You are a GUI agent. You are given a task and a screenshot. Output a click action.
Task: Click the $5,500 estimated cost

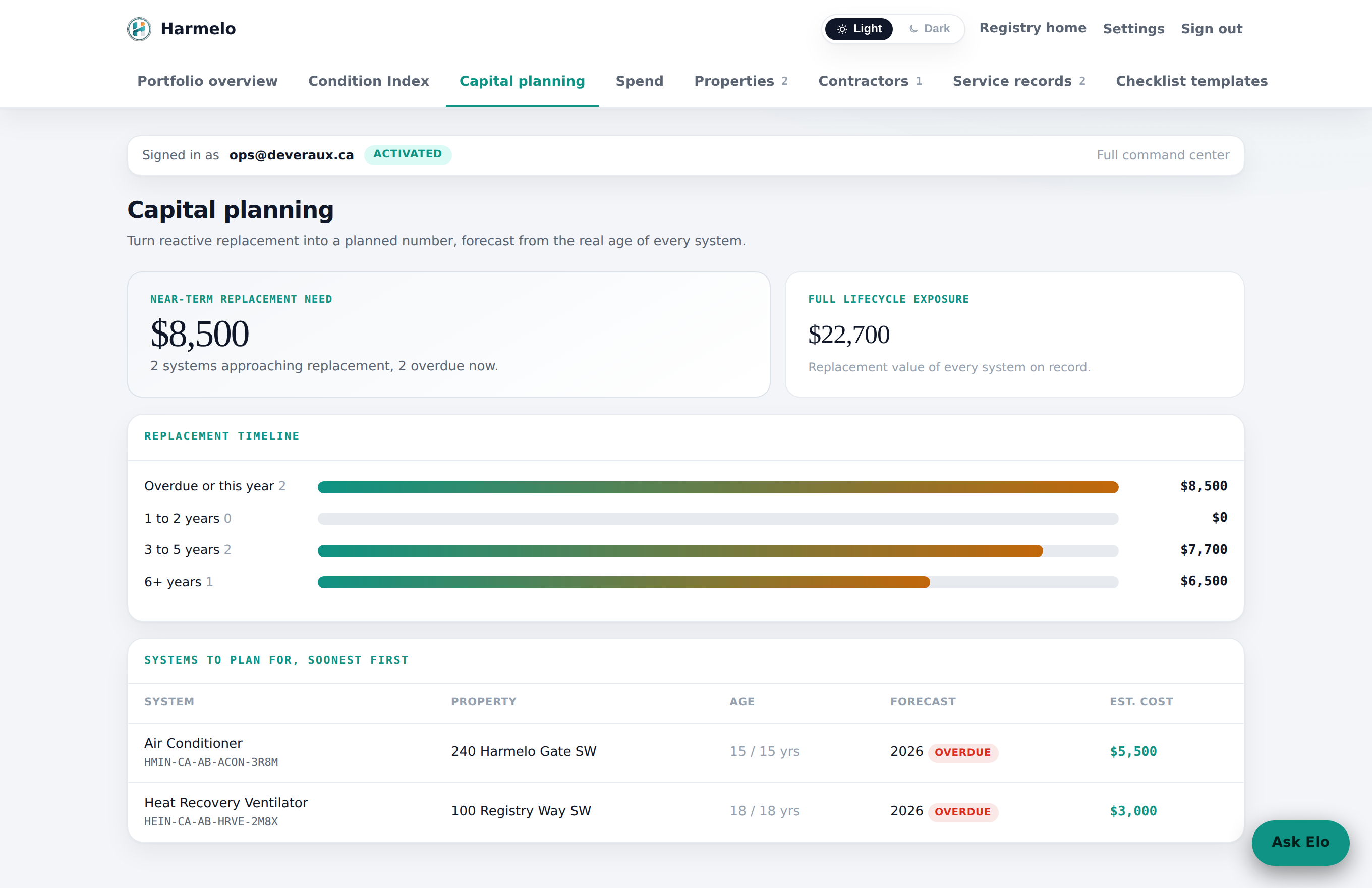pyautogui.click(x=1133, y=751)
